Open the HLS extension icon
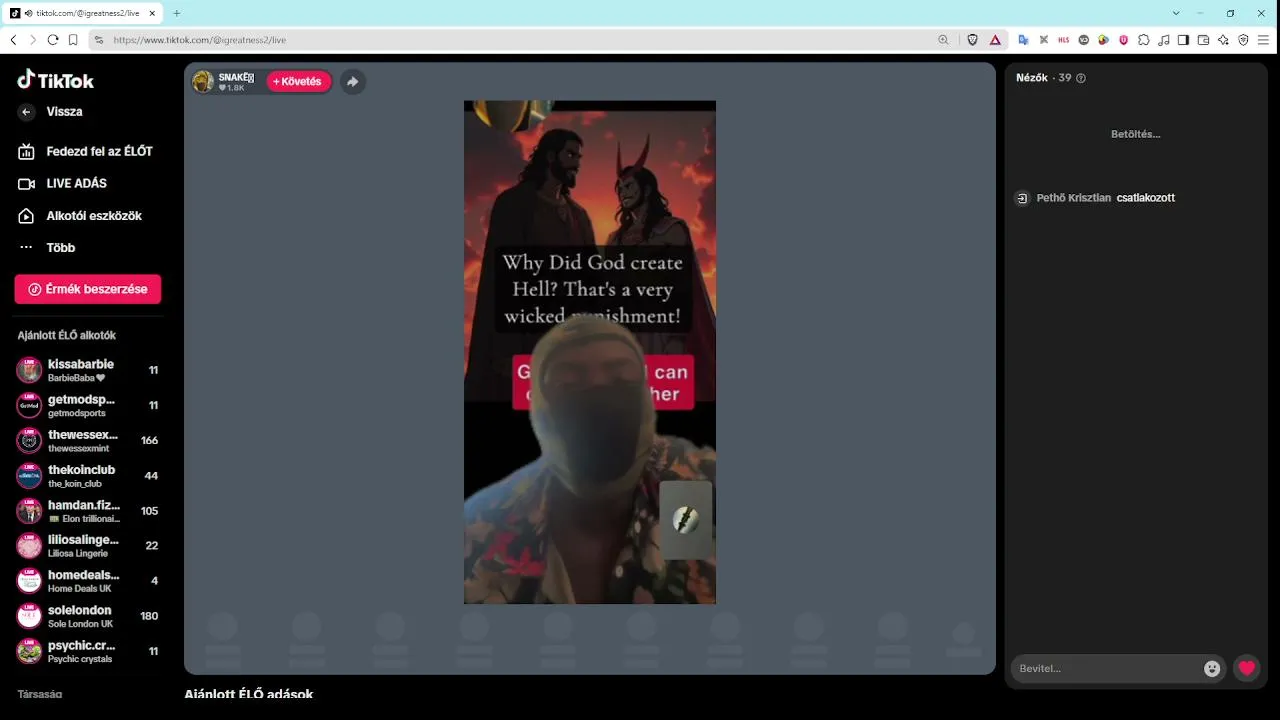 coord(1063,40)
